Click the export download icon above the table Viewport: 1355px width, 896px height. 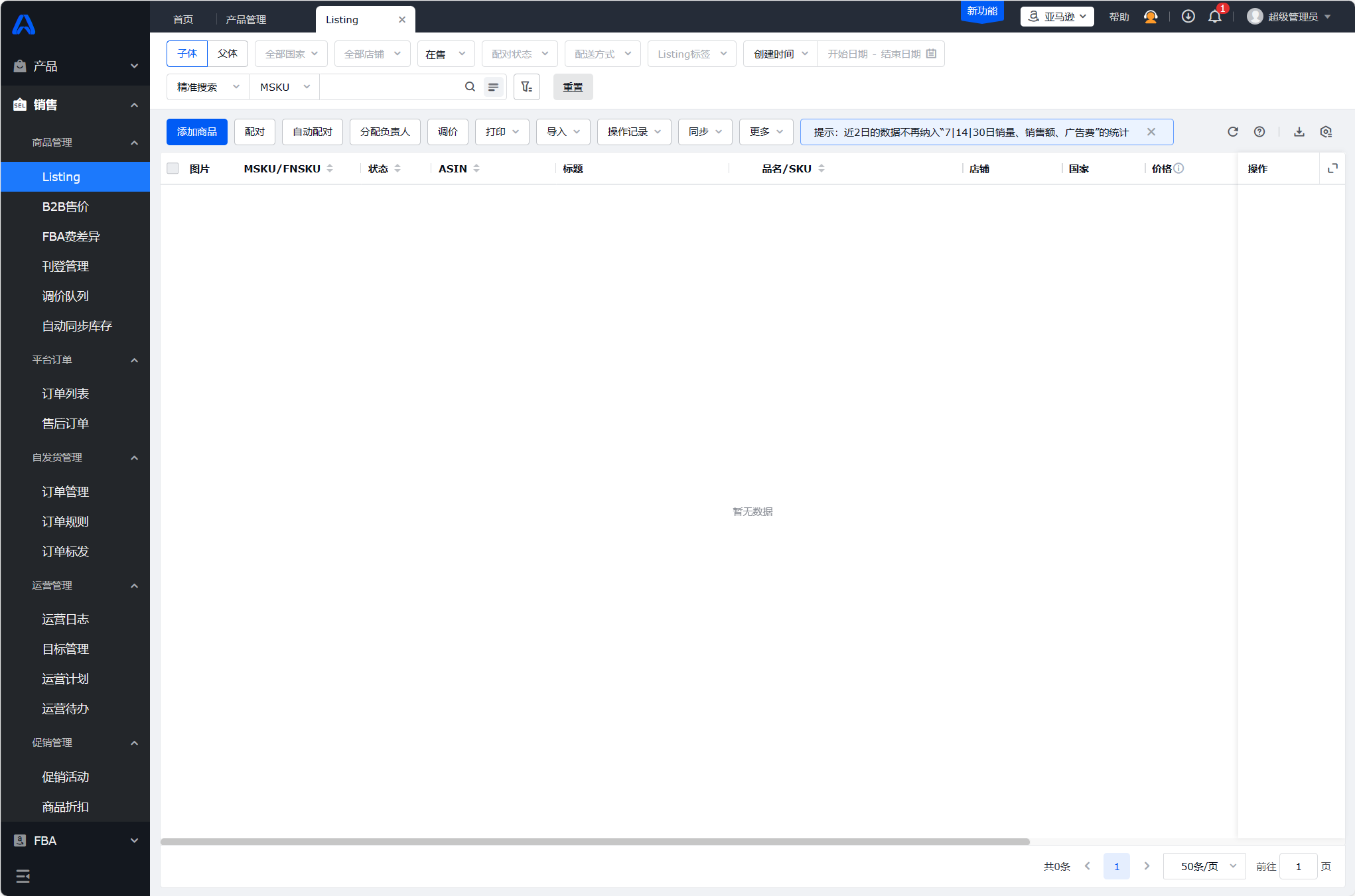(x=1299, y=132)
